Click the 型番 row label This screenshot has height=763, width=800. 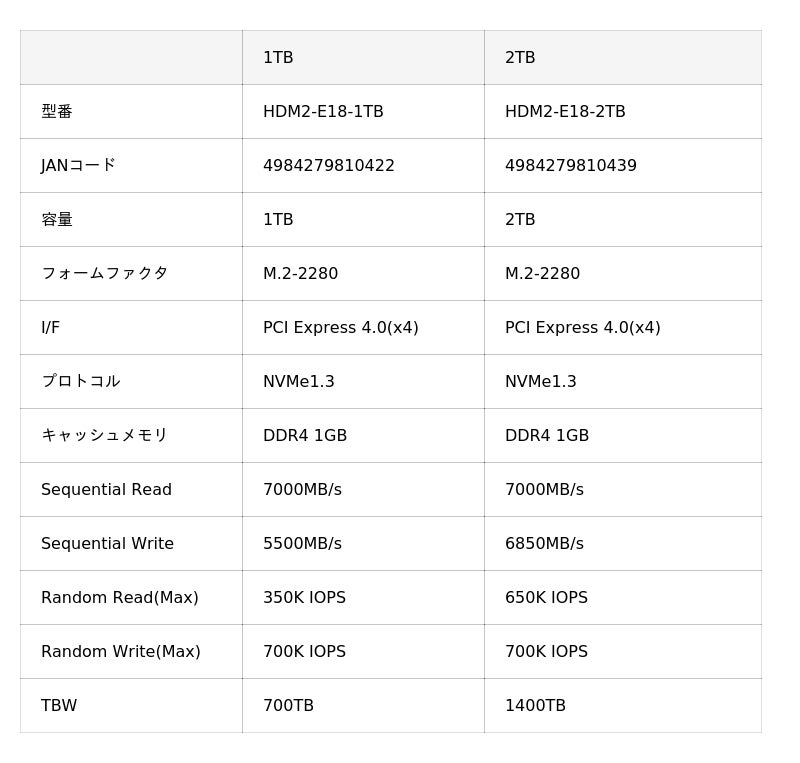(57, 112)
